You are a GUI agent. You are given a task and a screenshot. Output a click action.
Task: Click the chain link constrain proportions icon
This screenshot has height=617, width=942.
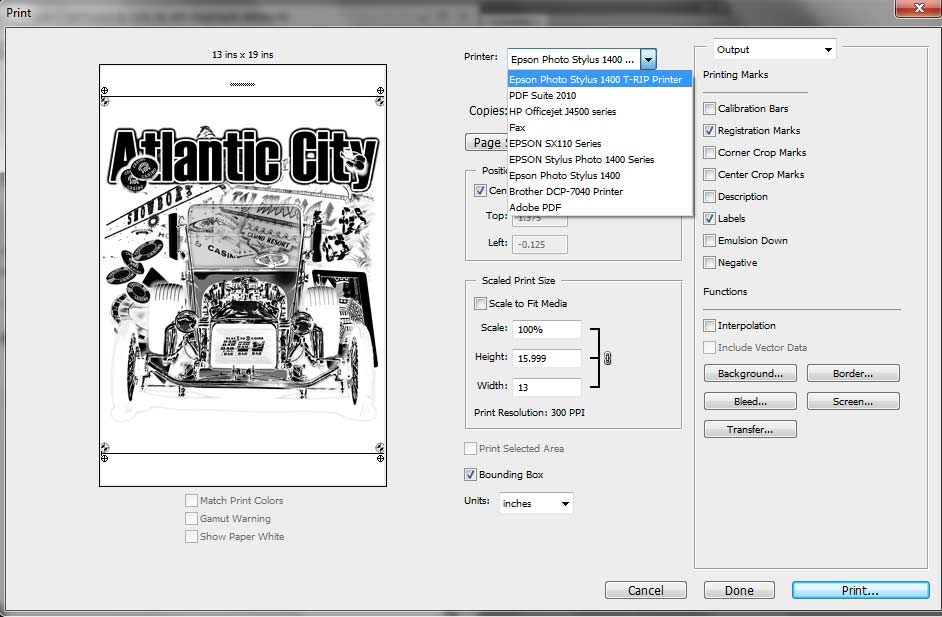tap(607, 358)
